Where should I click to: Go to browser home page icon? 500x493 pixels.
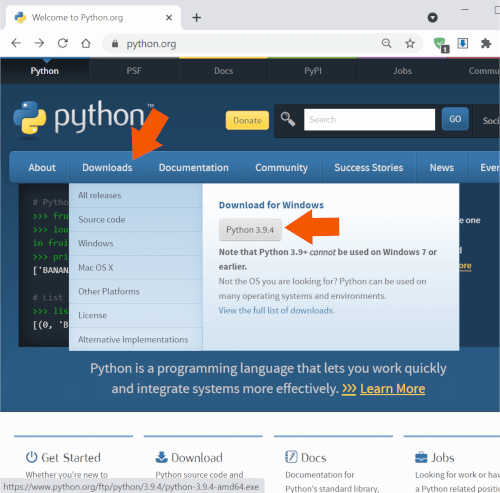click(86, 43)
